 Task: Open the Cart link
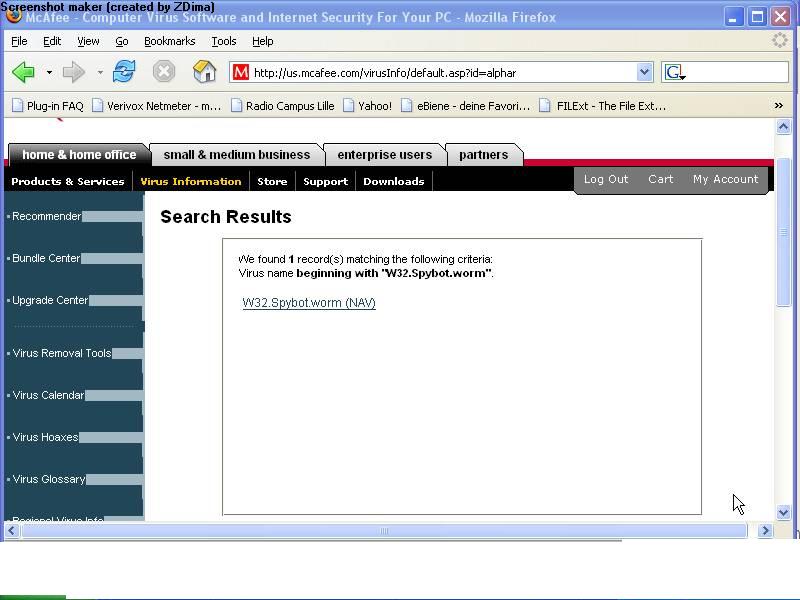click(x=661, y=179)
